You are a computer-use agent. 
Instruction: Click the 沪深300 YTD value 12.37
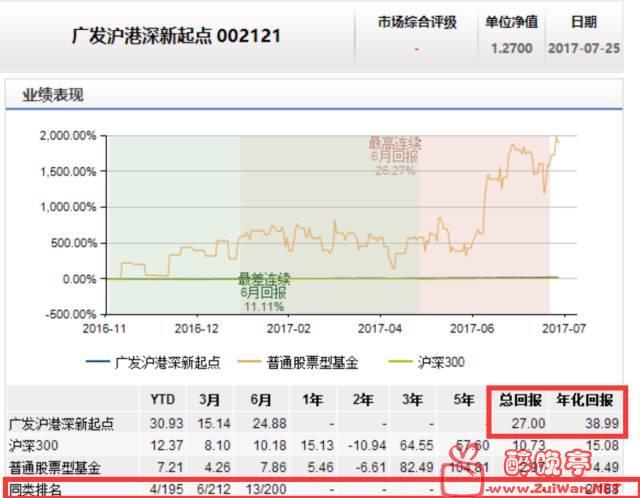(167, 445)
